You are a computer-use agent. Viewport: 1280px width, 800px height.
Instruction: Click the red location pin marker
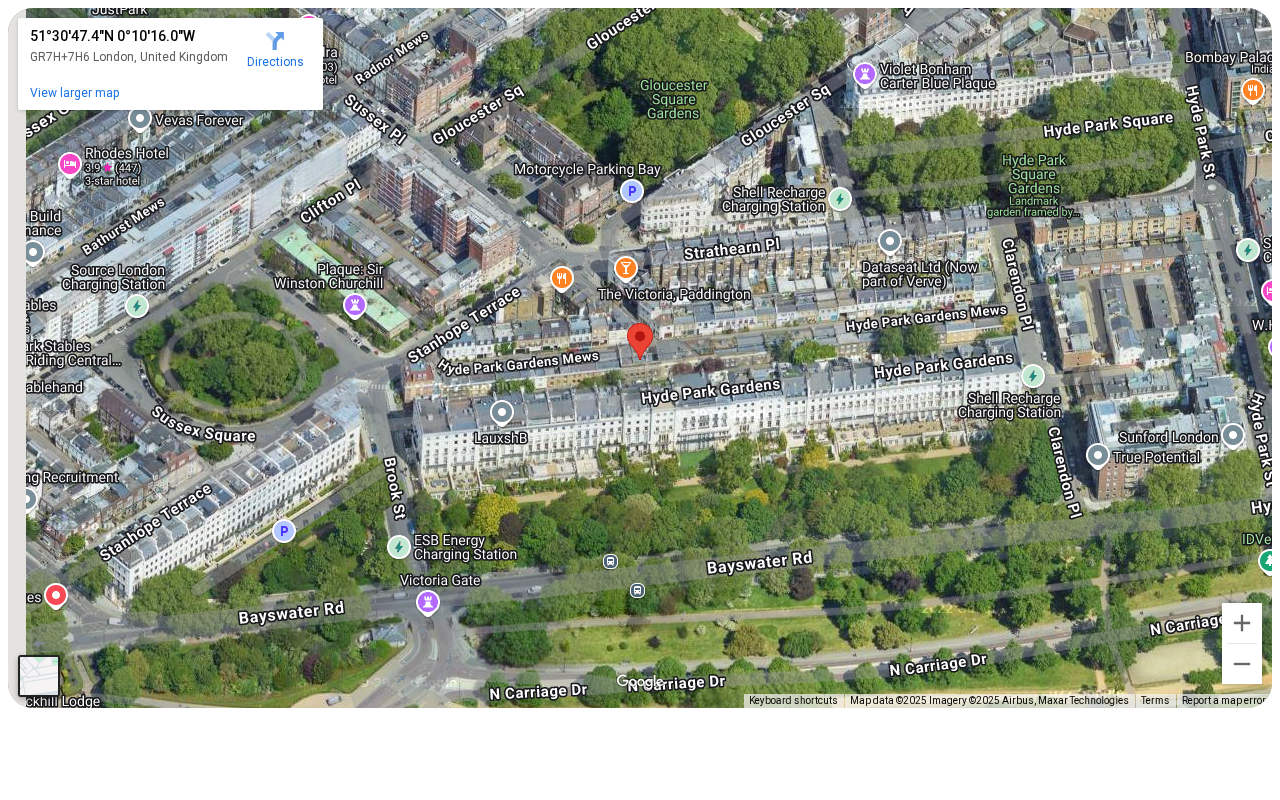640,341
